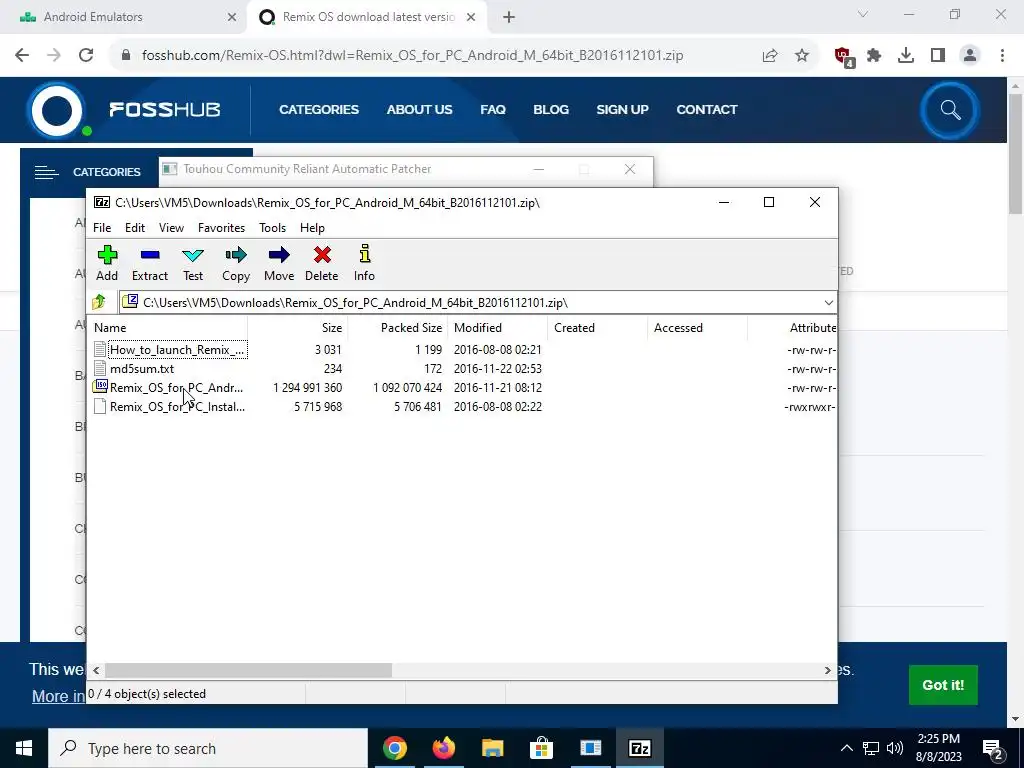
Task: Open the CATEGORIES nav link on FossHub
Action: (x=319, y=110)
